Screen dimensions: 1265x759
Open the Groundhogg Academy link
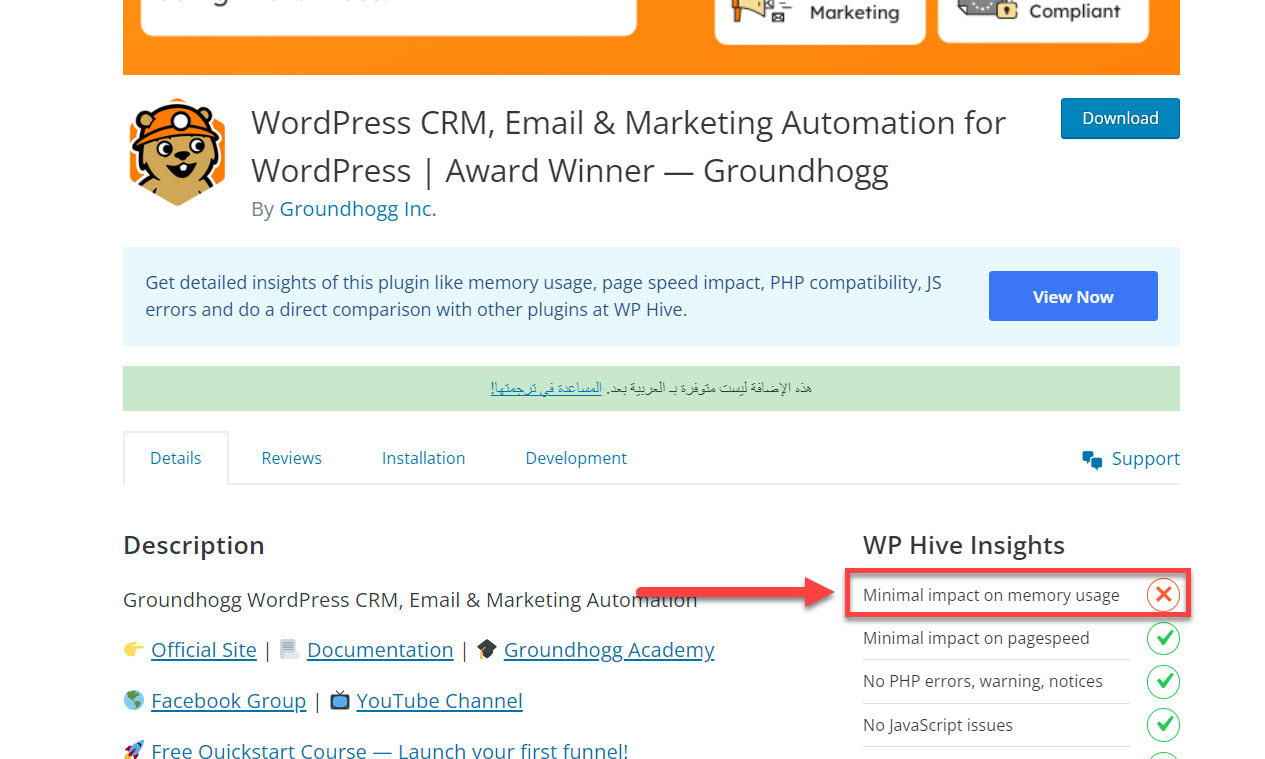pos(609,650)
